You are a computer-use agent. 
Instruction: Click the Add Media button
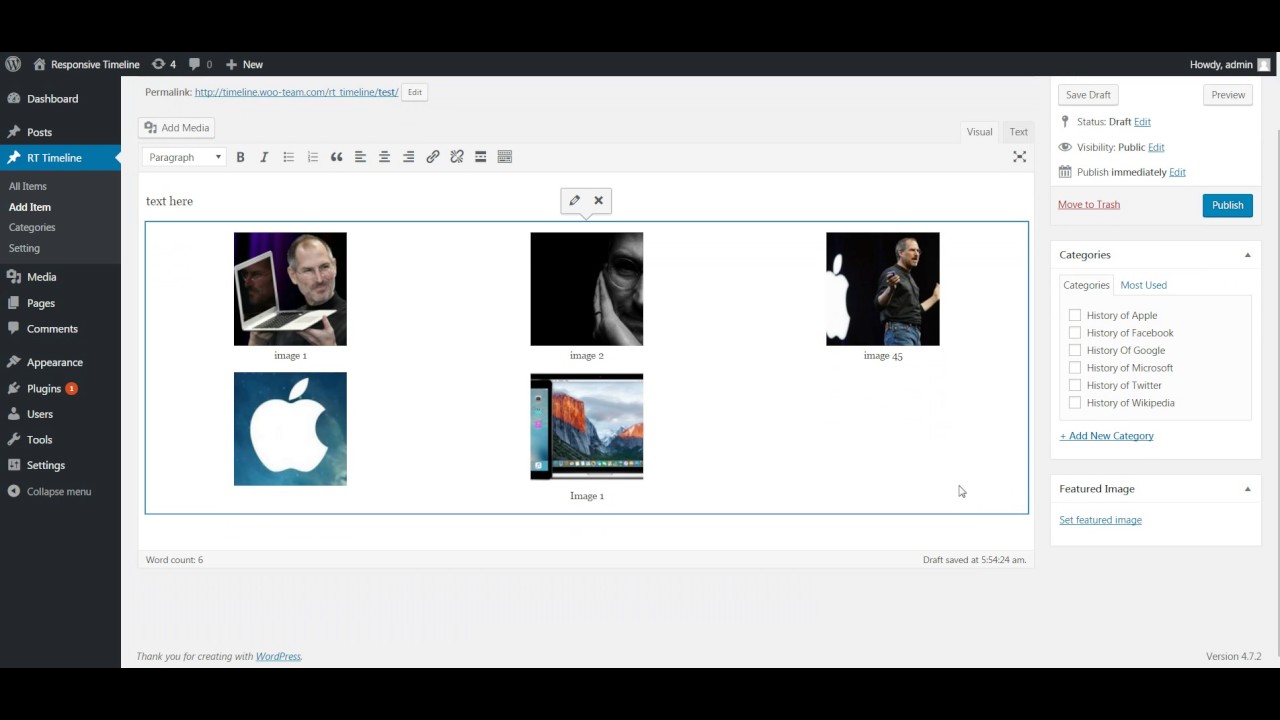[177, 128]
